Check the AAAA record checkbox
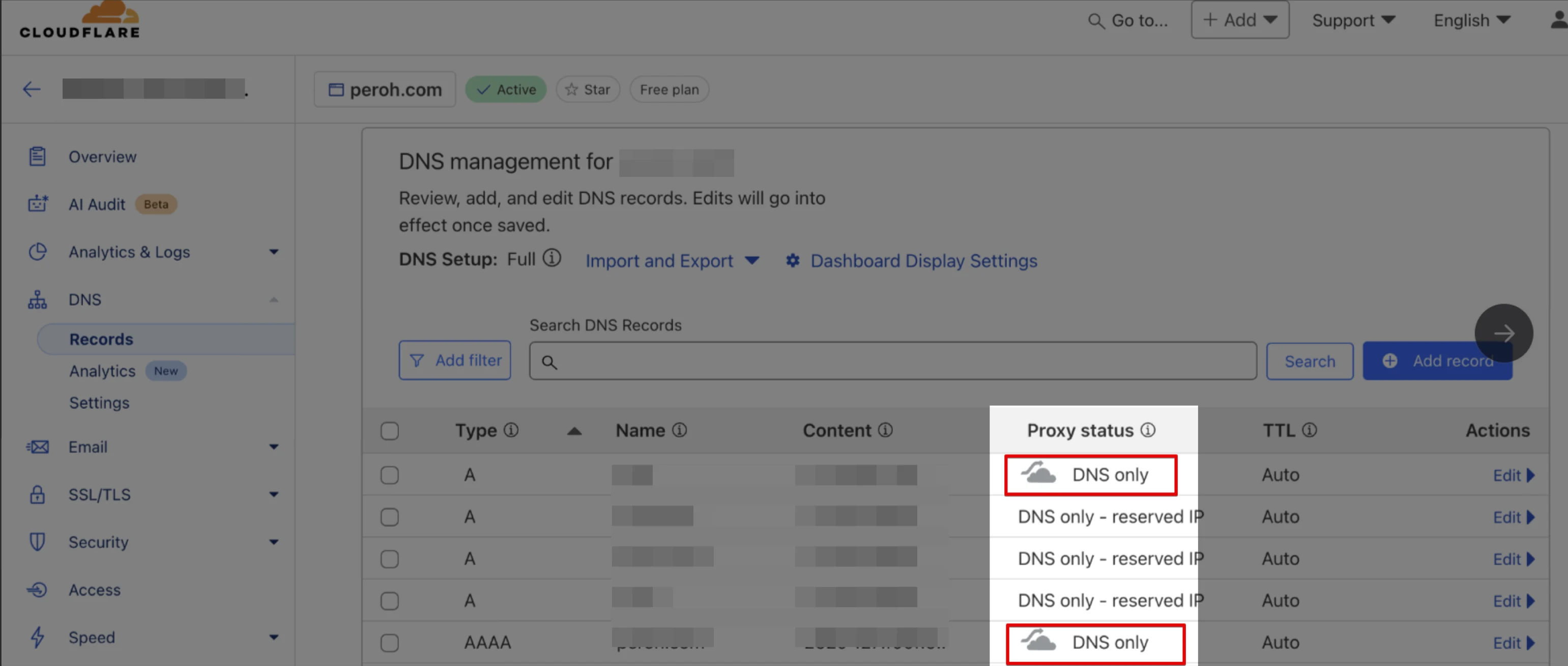 pos(390,643)
